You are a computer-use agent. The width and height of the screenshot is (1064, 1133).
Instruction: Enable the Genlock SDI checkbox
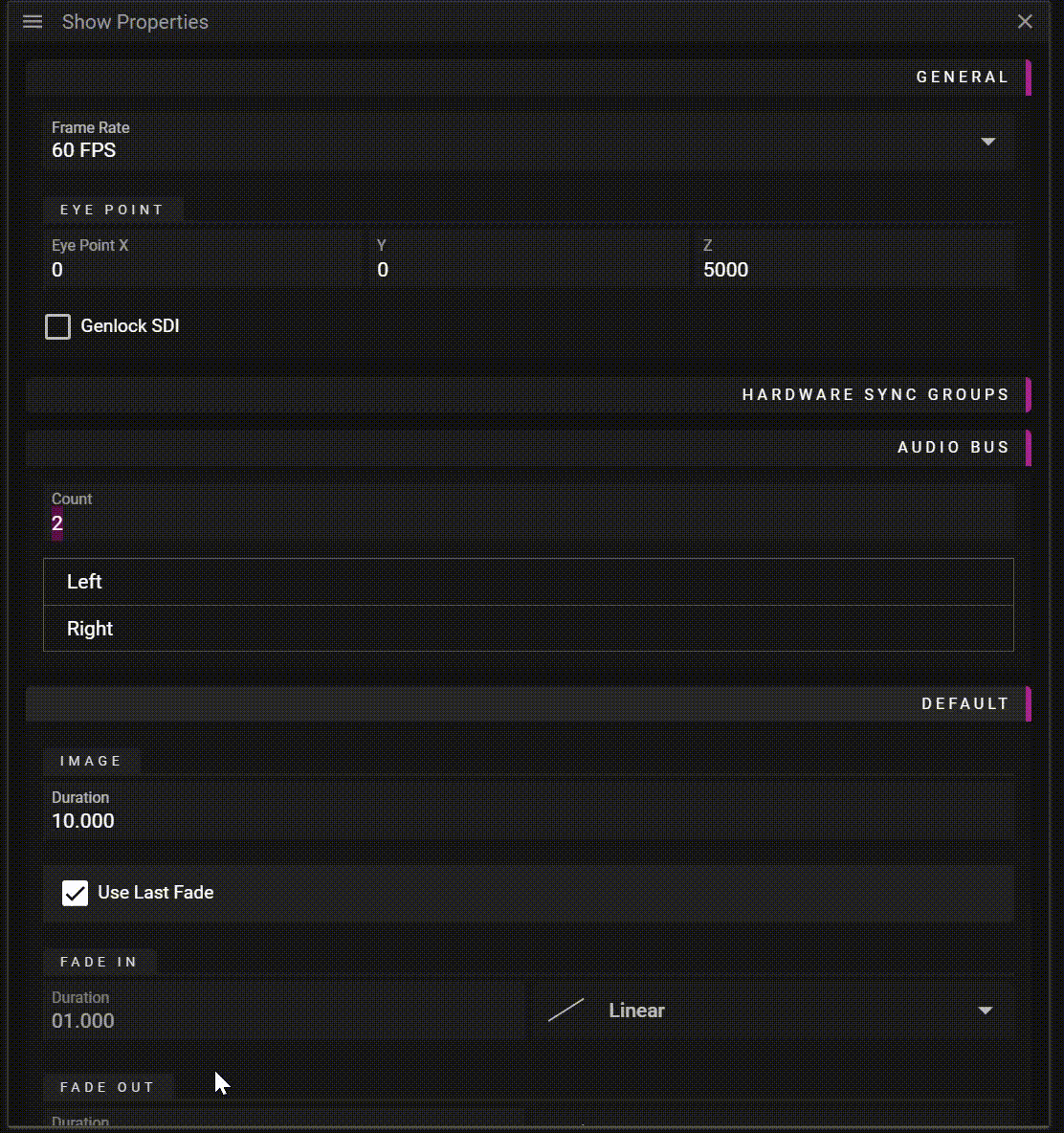click(58, 326)
